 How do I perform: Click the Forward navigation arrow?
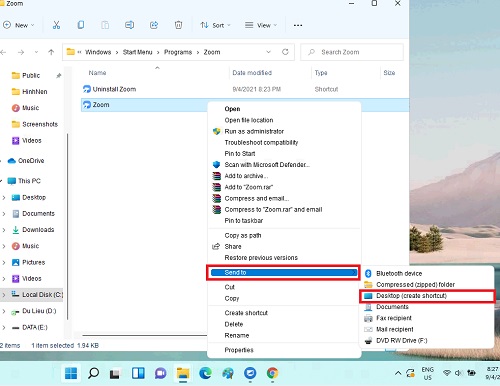coord(21,52)
